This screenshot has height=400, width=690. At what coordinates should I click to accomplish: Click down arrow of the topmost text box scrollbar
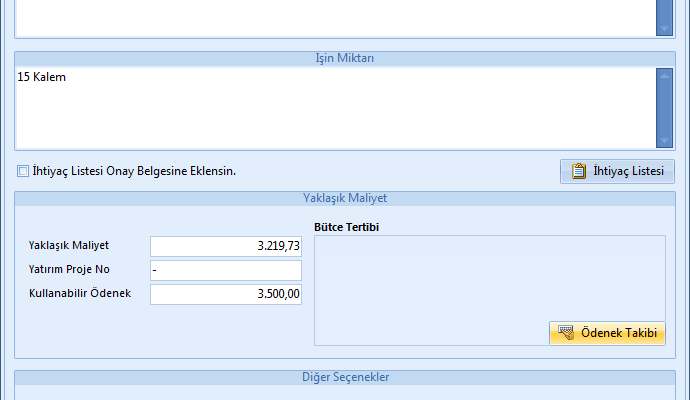click(664, 30)
